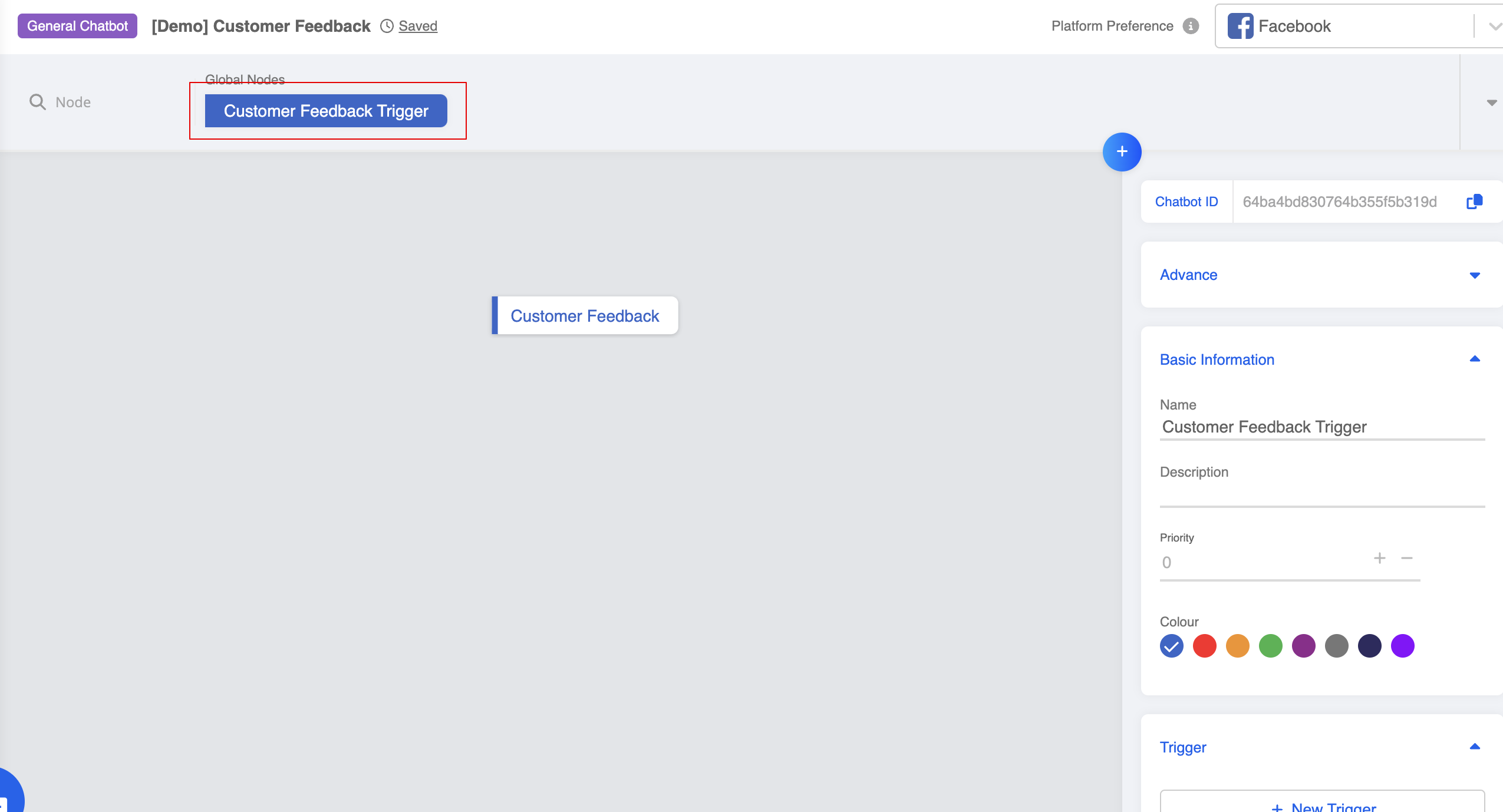Image resolution: width=1503 pixels, height=812 pixels.
Task: Click the blue plus add-node button
Action: point(1122,151)
